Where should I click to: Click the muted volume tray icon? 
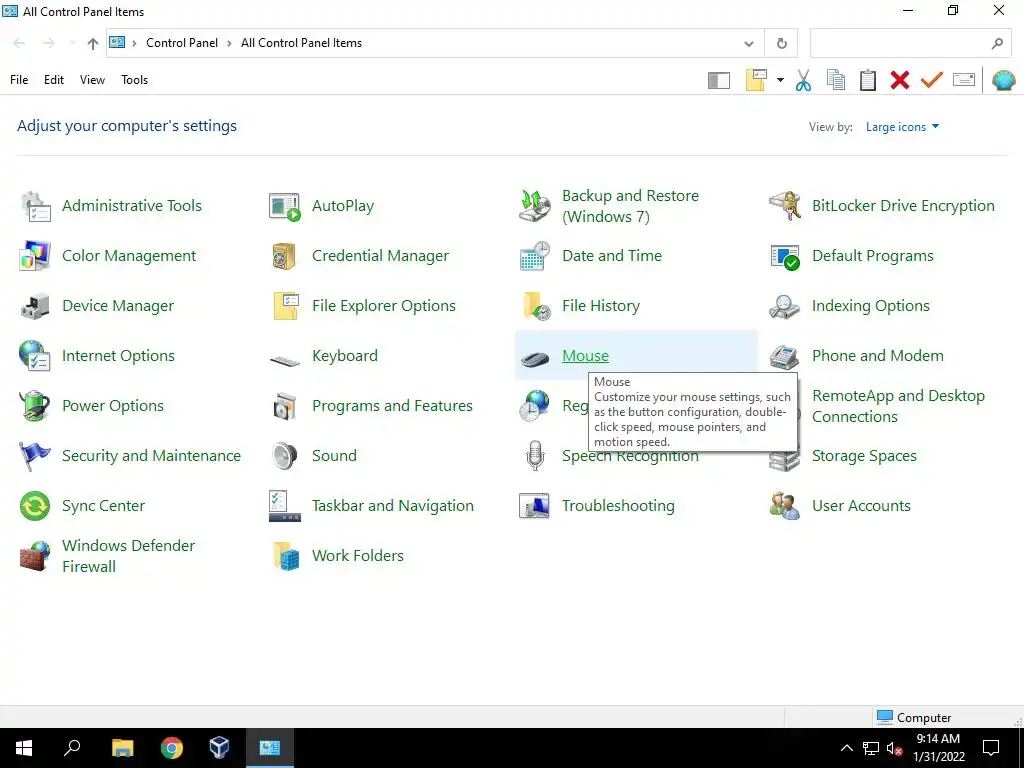click(x=894, y=748)
